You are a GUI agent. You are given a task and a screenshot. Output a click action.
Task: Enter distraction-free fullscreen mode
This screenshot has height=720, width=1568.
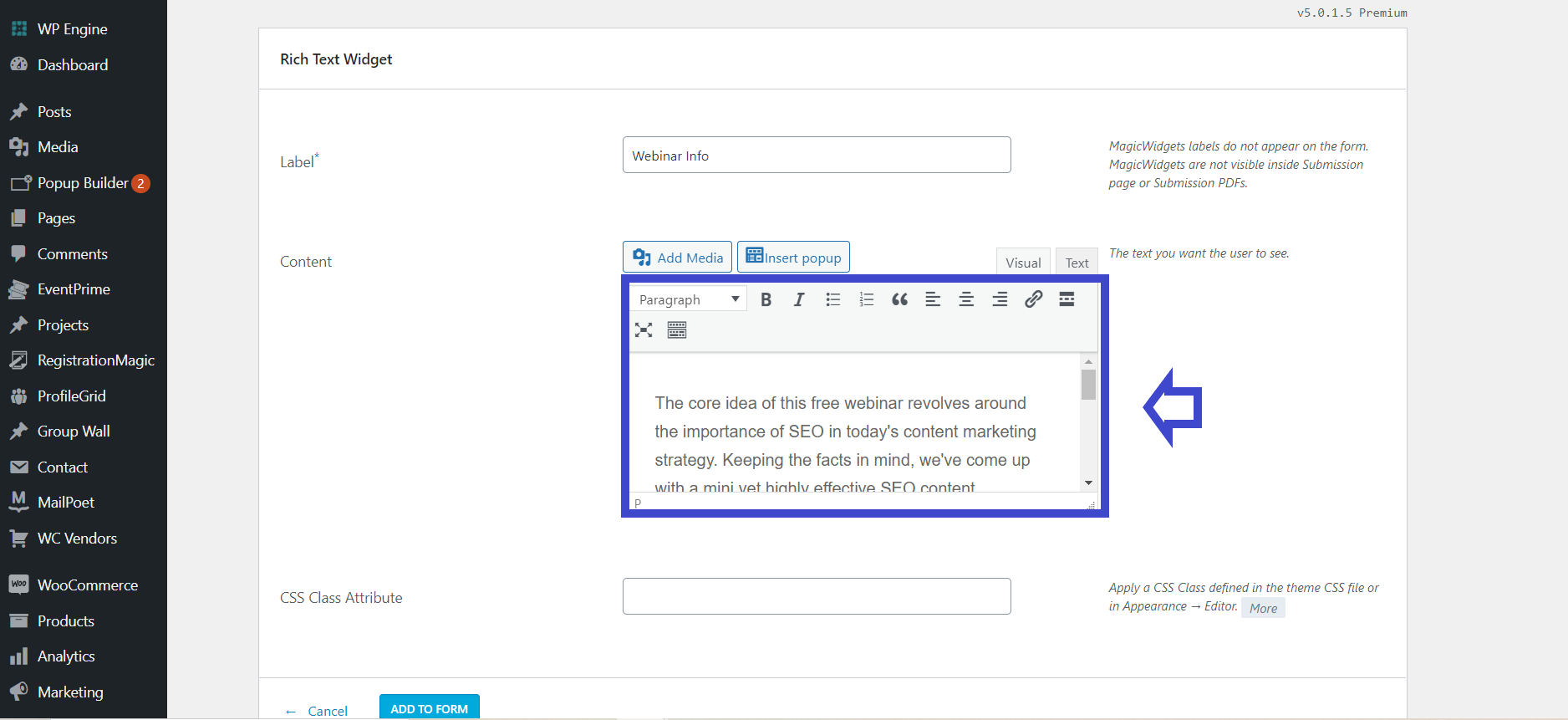644,330
